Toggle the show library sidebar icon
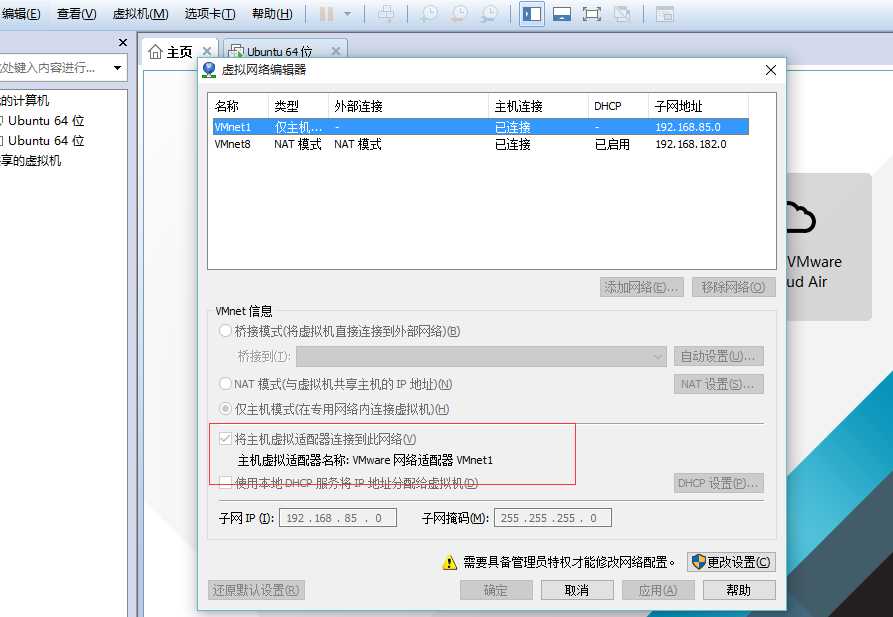This screenshot has height=617, width=893. point(531,14)
